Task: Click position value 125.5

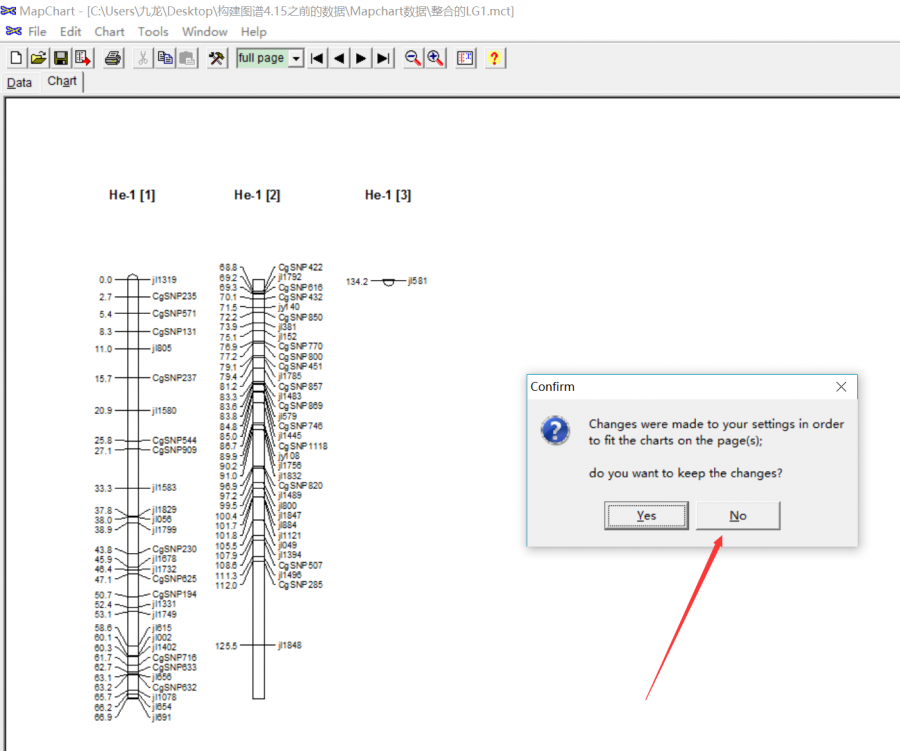Action: [x=226, y=647]
